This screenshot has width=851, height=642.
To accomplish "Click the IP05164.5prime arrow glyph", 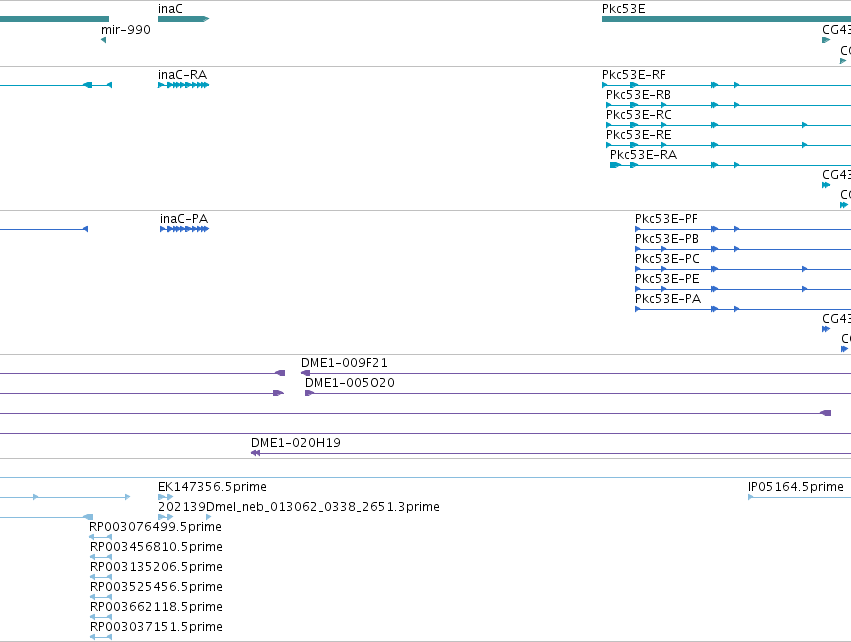I will [x=751, y=497].
